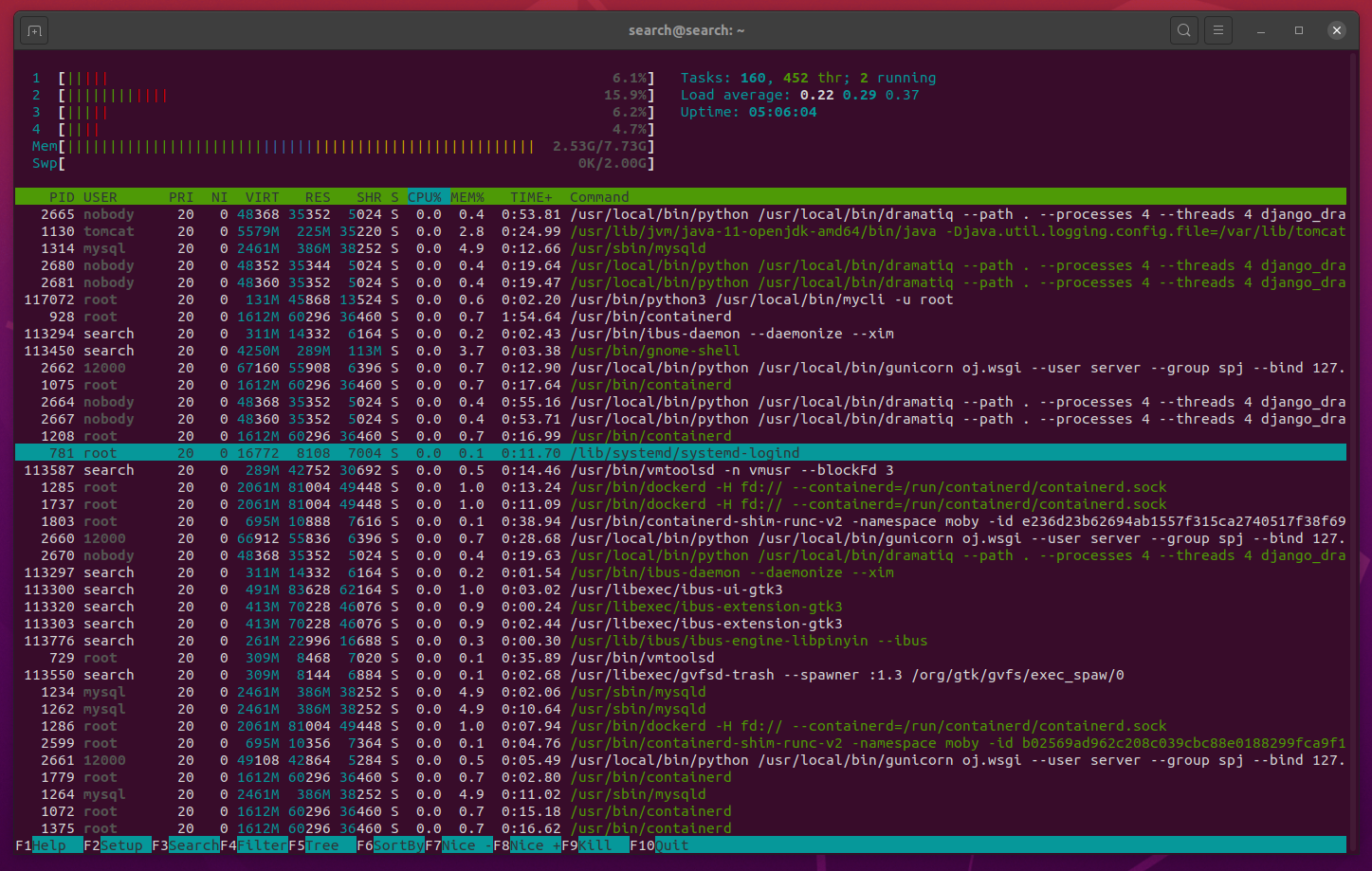Close the terminal window
1372x871 pixels.
(1337, 30)
